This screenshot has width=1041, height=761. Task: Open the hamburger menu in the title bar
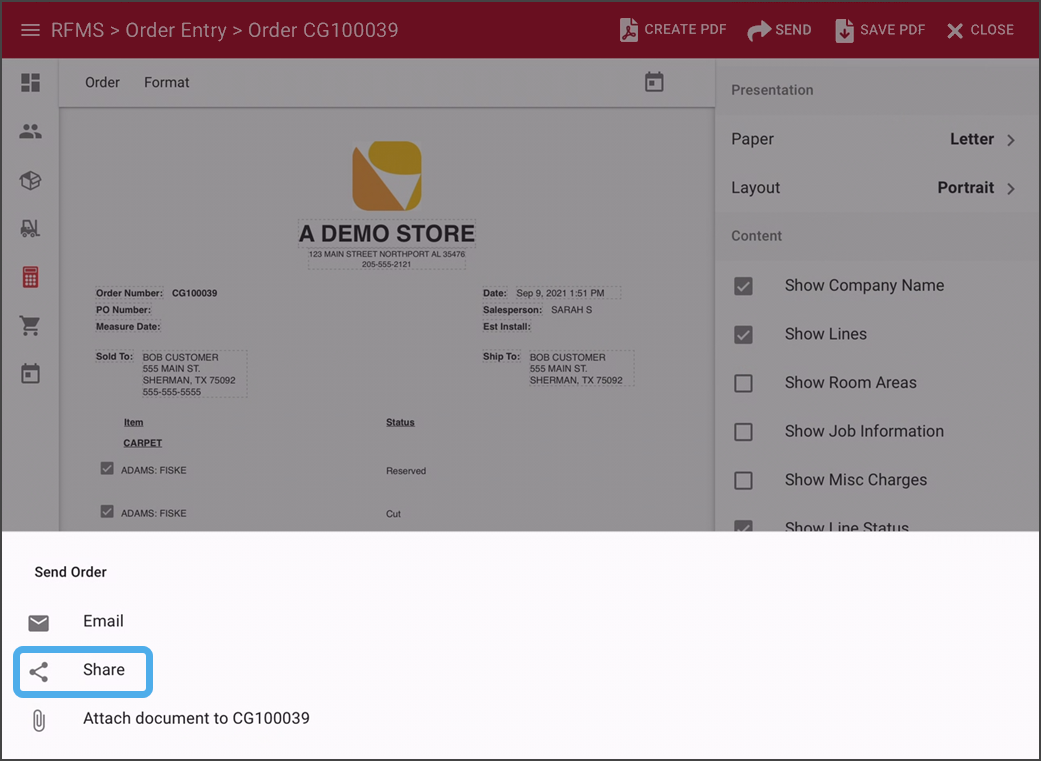tap(30, 29)
